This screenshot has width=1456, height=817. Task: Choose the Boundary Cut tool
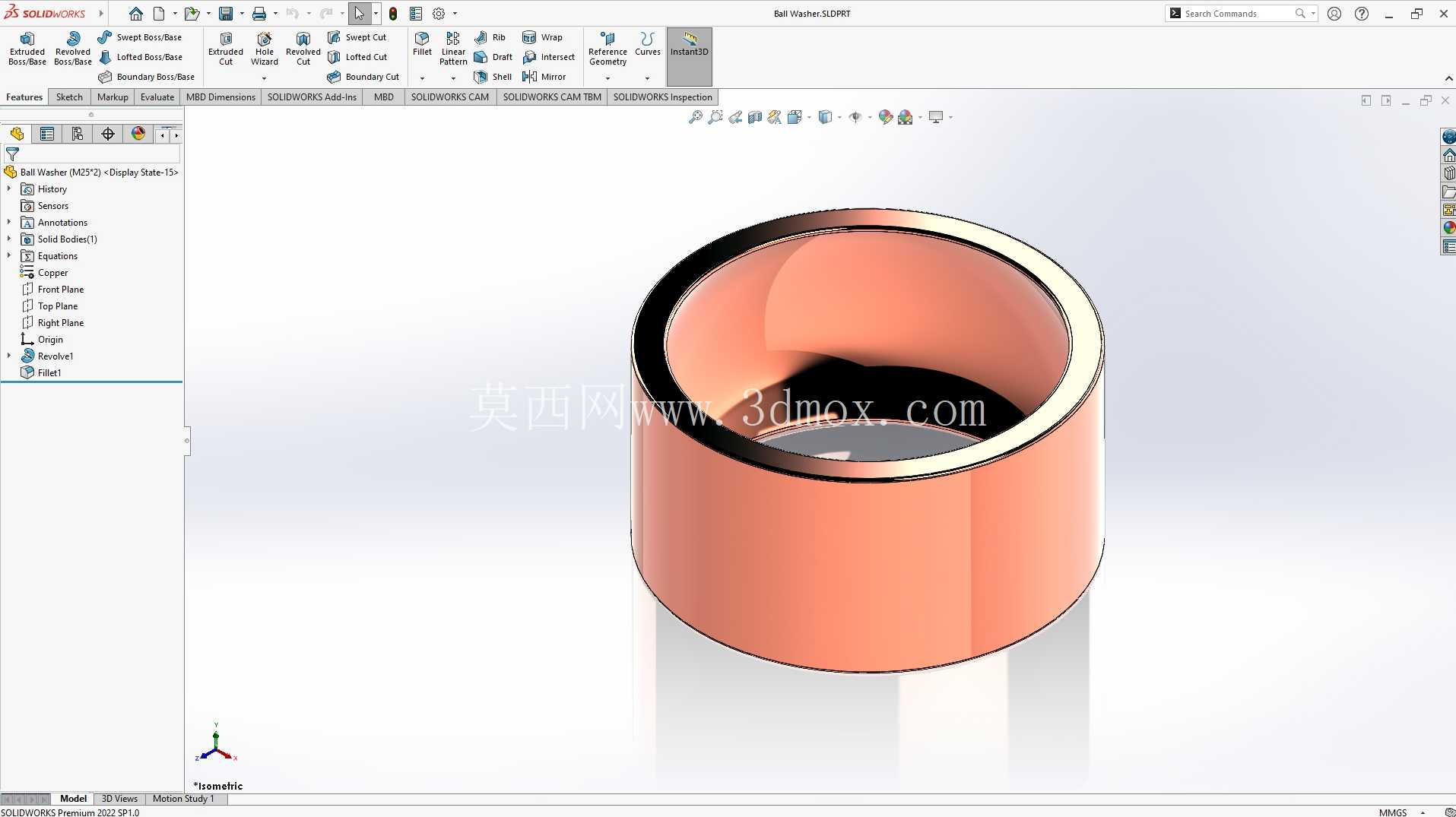363,77
